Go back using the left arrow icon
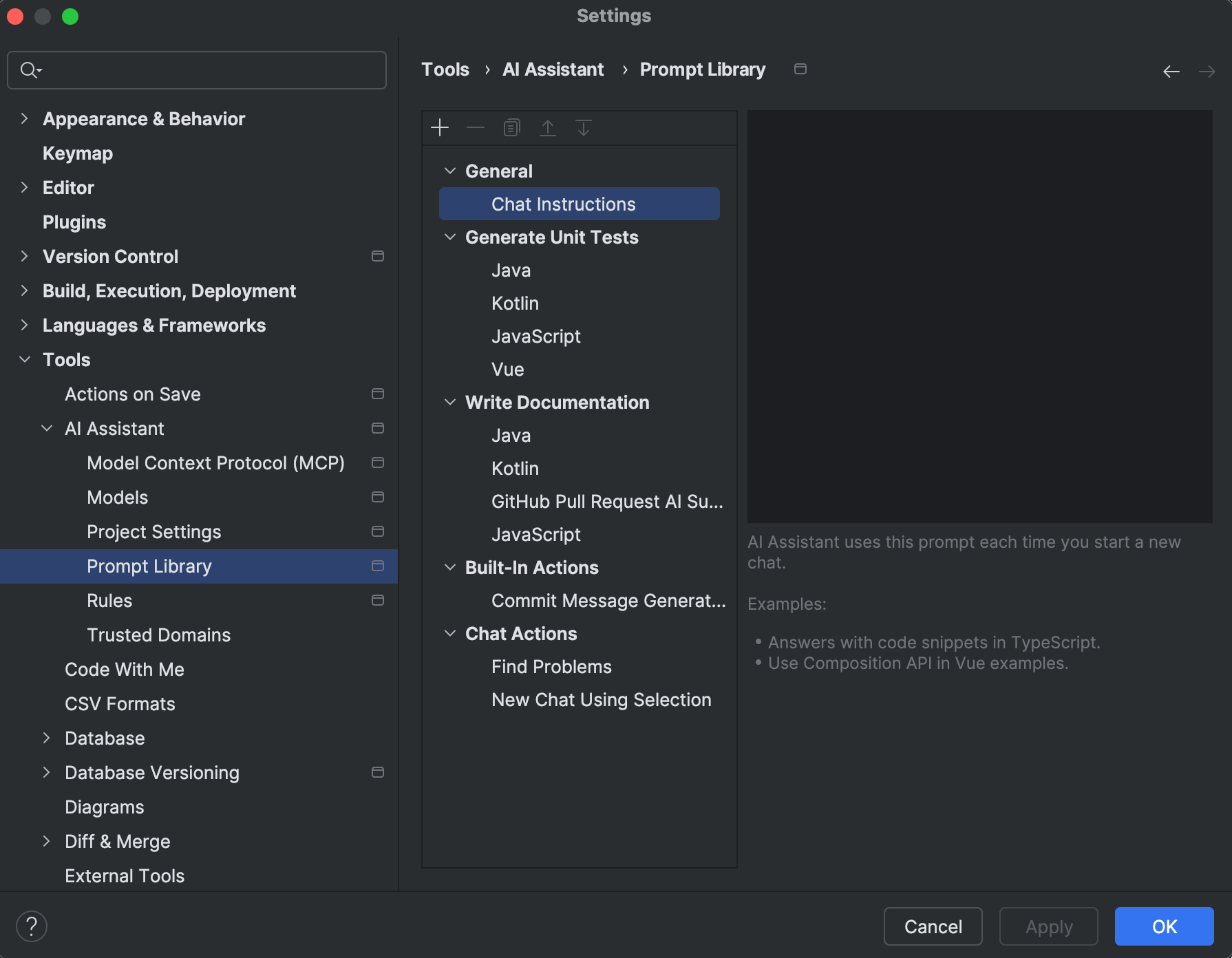Image resolution: width=1232 pixels, height=958 pixels. [x=1171, y=72]
